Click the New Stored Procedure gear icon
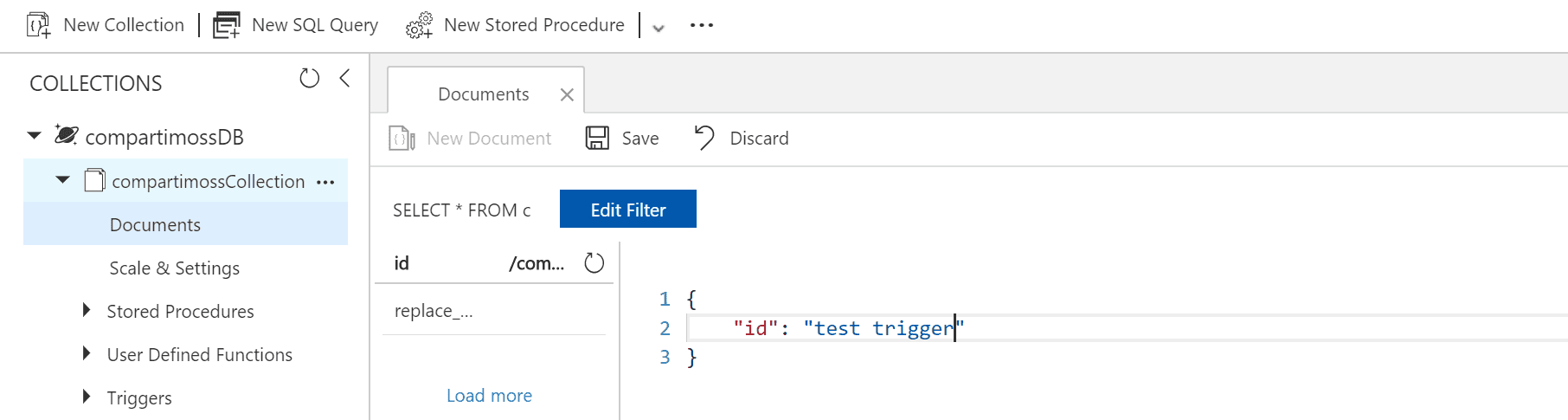Image resolution: width=1568 pixels, height=420 pixels. click(x=419, y=25)
